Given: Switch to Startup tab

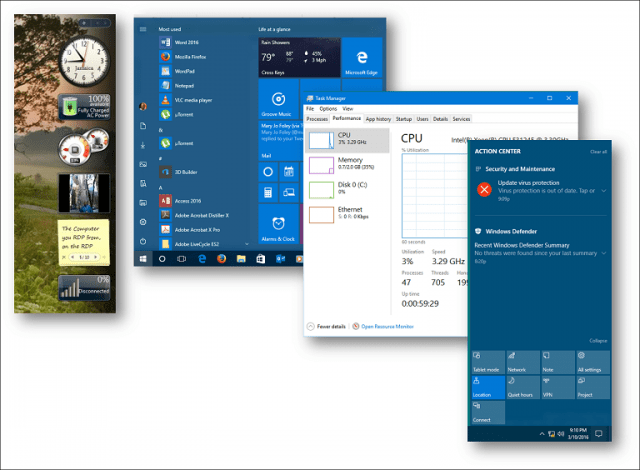Looking at the screenshot, I should pos(404,119).
